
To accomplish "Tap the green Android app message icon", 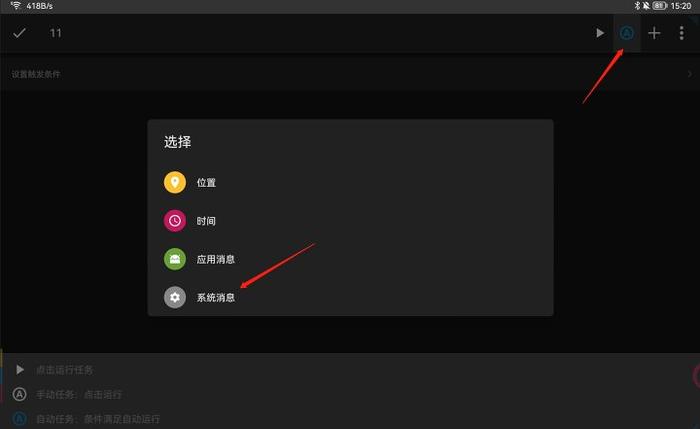I will click(x=175, y=259).
